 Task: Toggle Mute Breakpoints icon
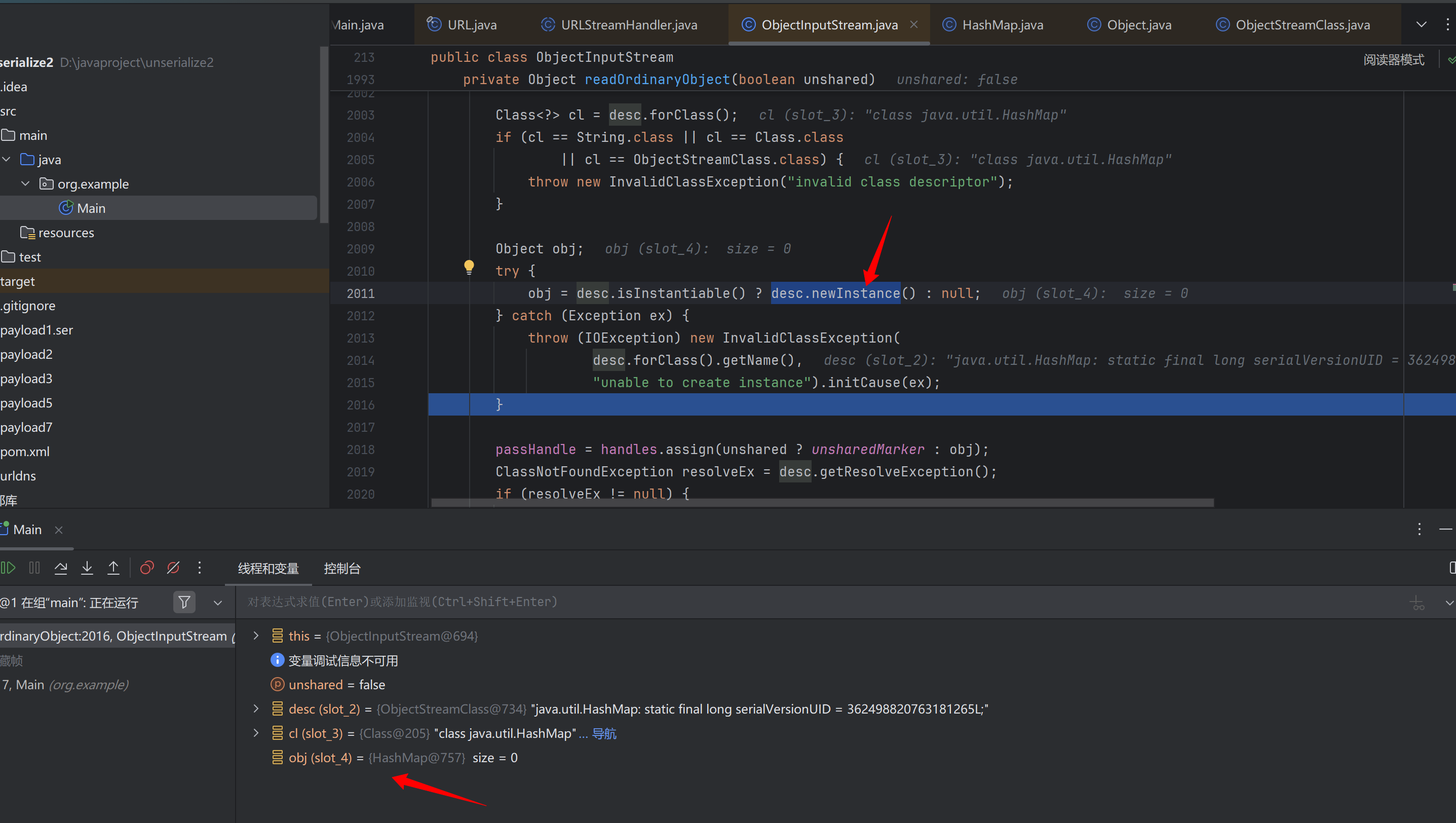(174, 568)
